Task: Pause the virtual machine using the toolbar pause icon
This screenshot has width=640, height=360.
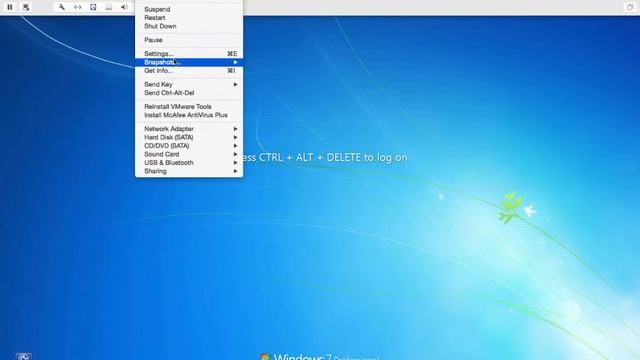Action: [10, 7]
